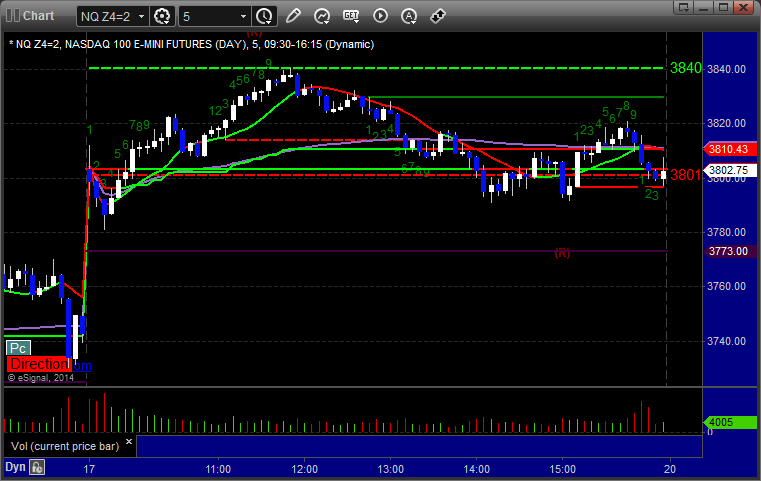Viewport: 761px width, 481px height.
Task: Expand the interval 5 dropdown
Action: (243, 17)
